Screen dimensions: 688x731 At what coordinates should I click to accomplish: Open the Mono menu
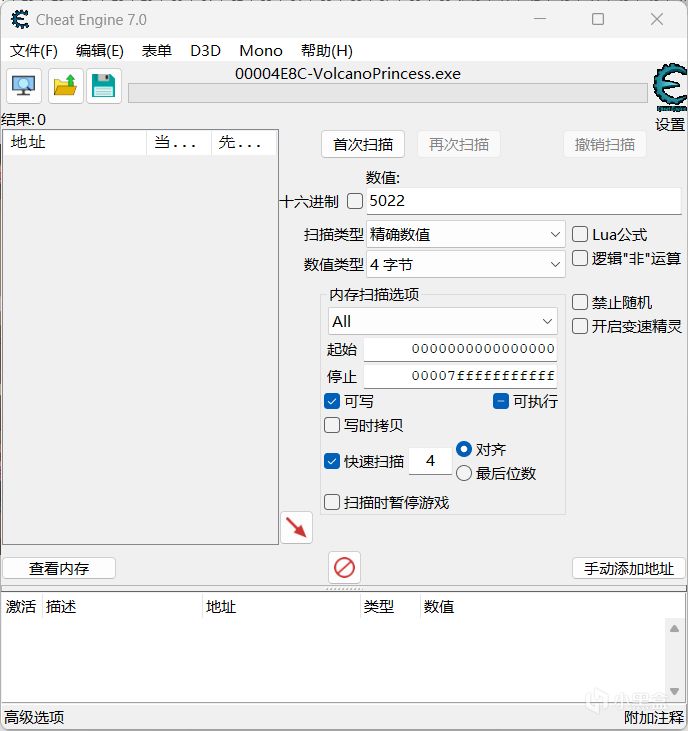(x=261, y=50)
